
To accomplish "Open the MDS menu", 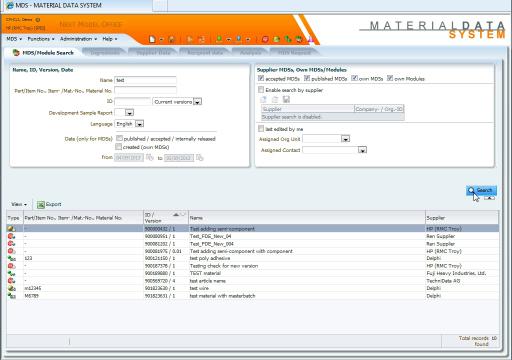I will click(14, 39).
